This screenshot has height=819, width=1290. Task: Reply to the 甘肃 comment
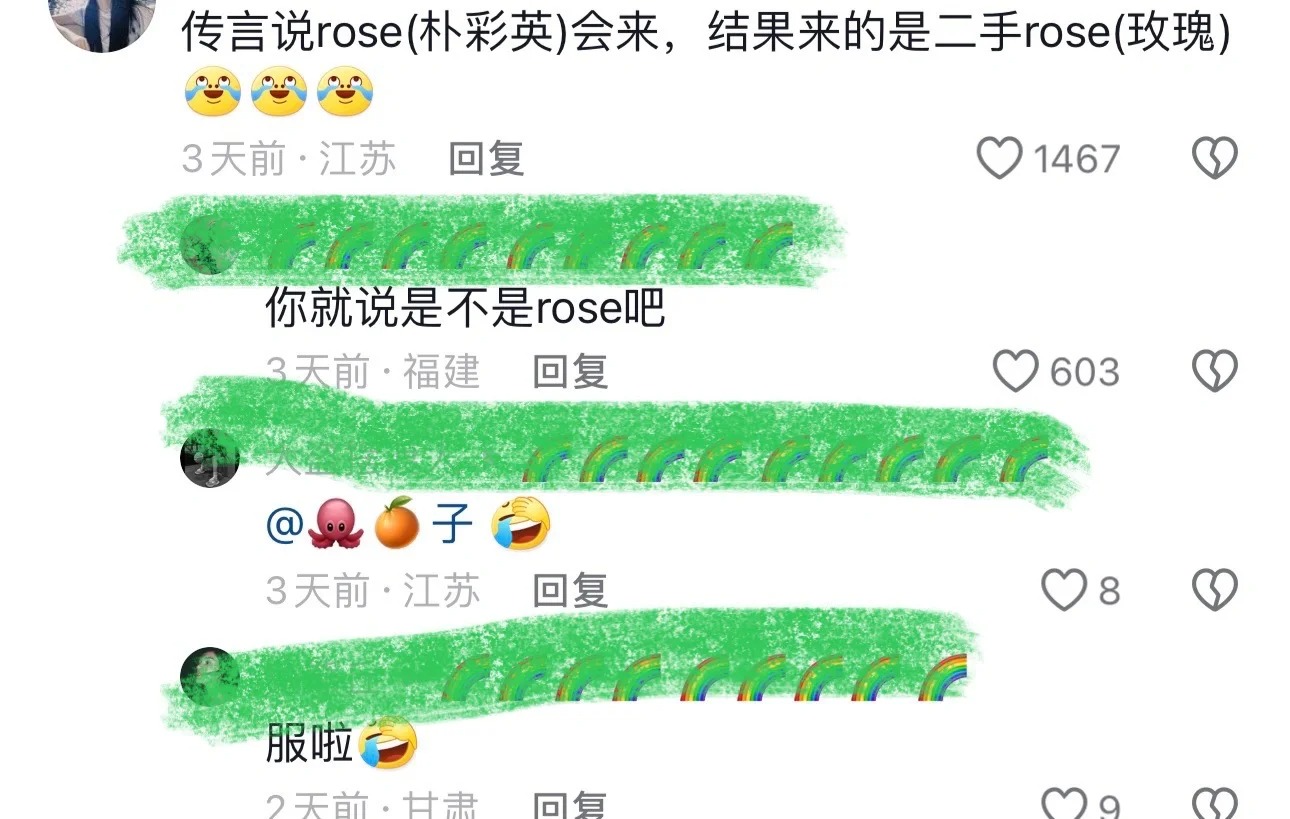570,805
